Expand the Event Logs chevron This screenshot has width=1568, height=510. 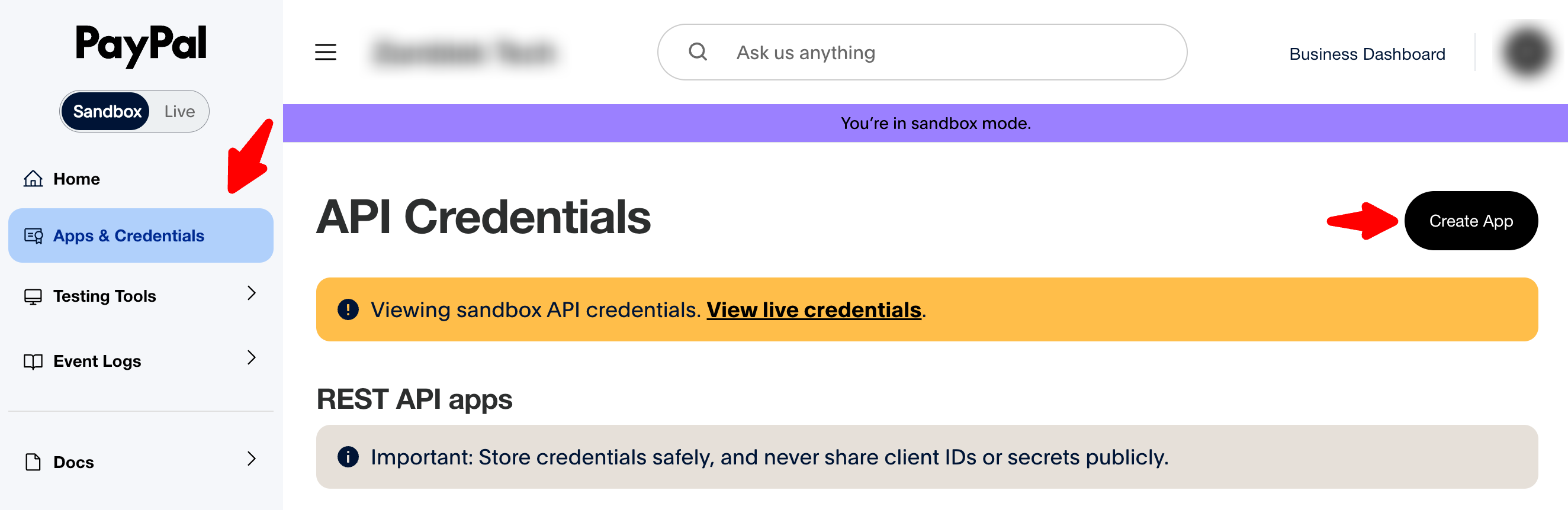252,357
